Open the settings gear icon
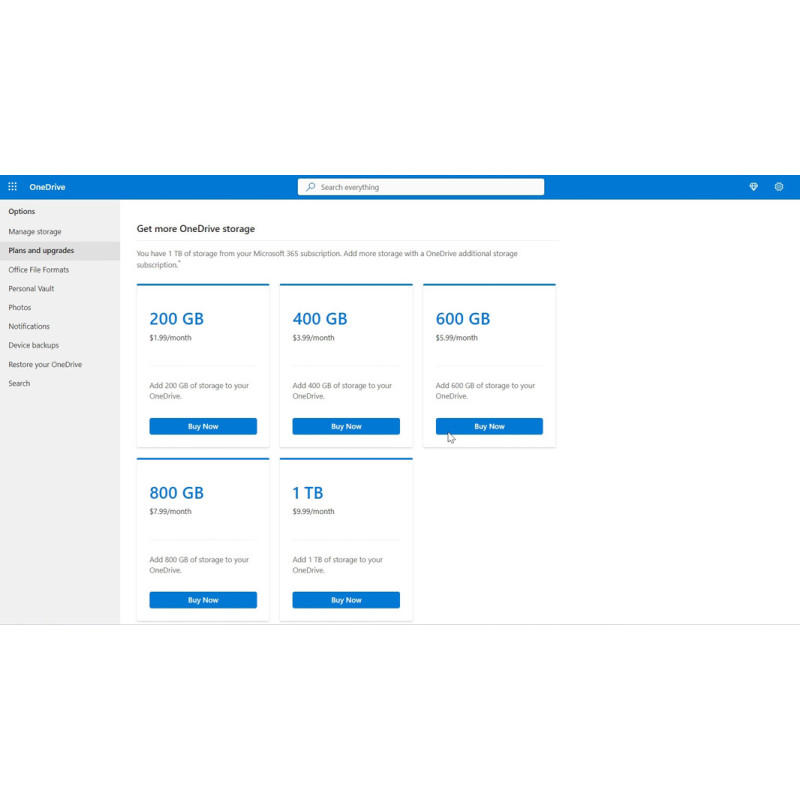This screenshot has height=800, width=800. point(779,187)
